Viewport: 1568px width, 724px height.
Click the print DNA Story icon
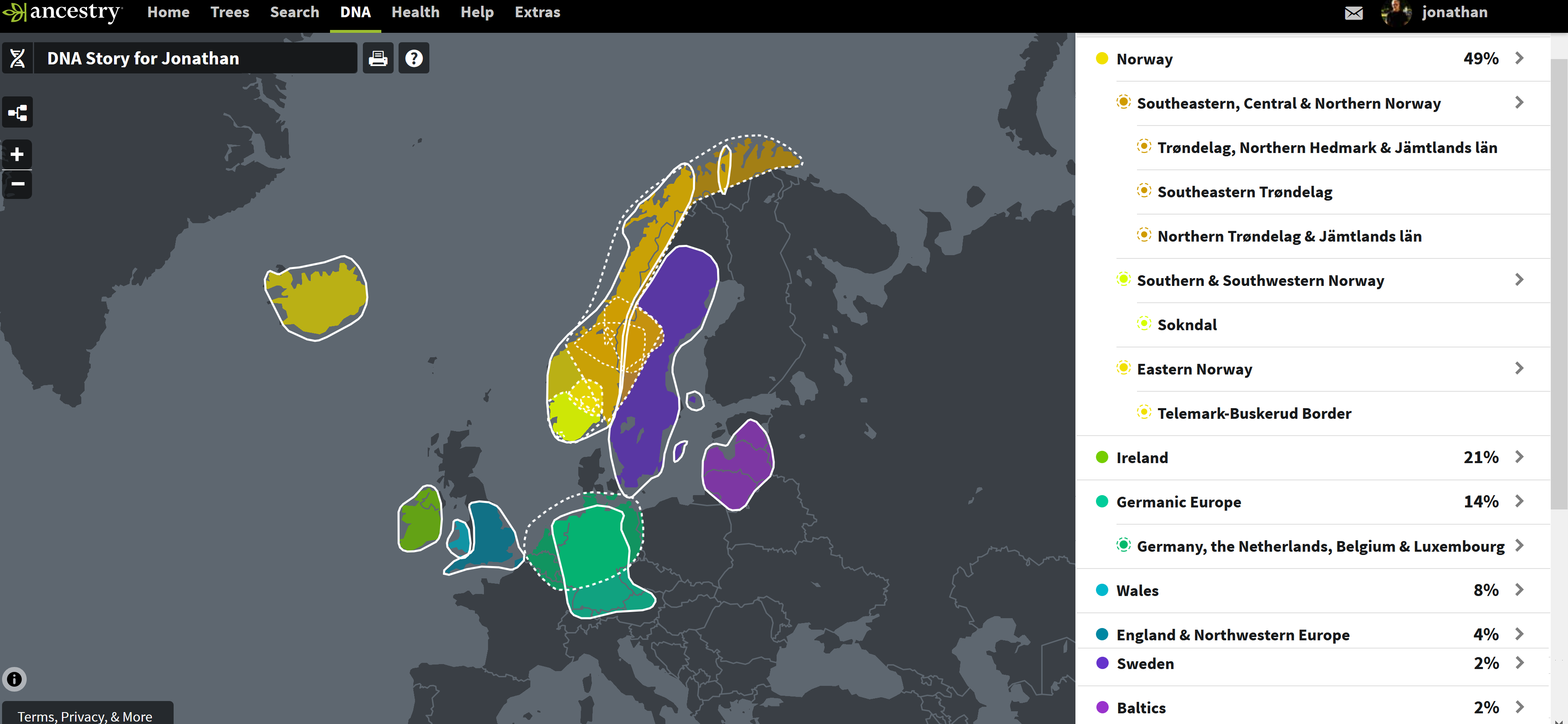point(378,58)
